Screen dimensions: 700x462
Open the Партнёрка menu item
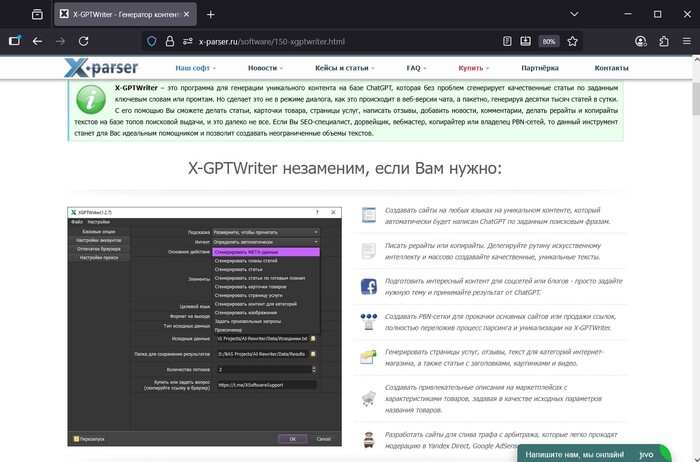point(540,67)
